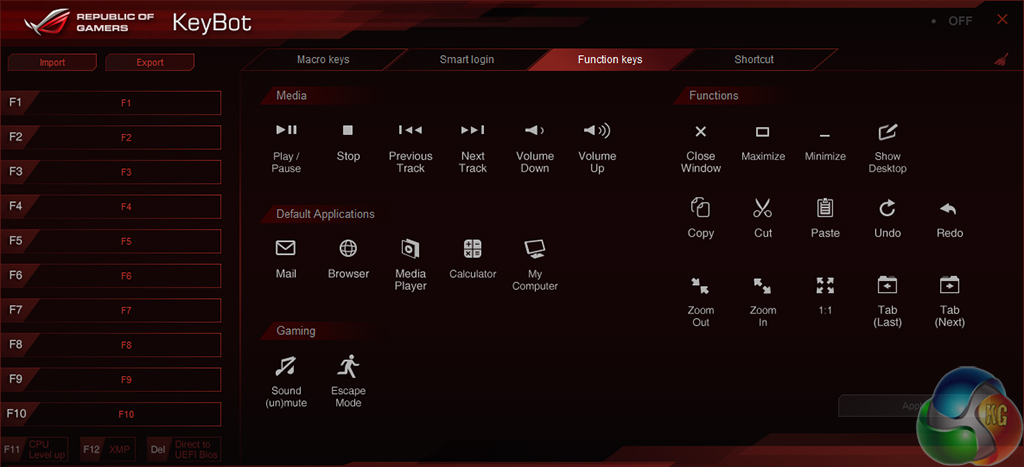Choose the Zoom Out icon

click(701, 285)
